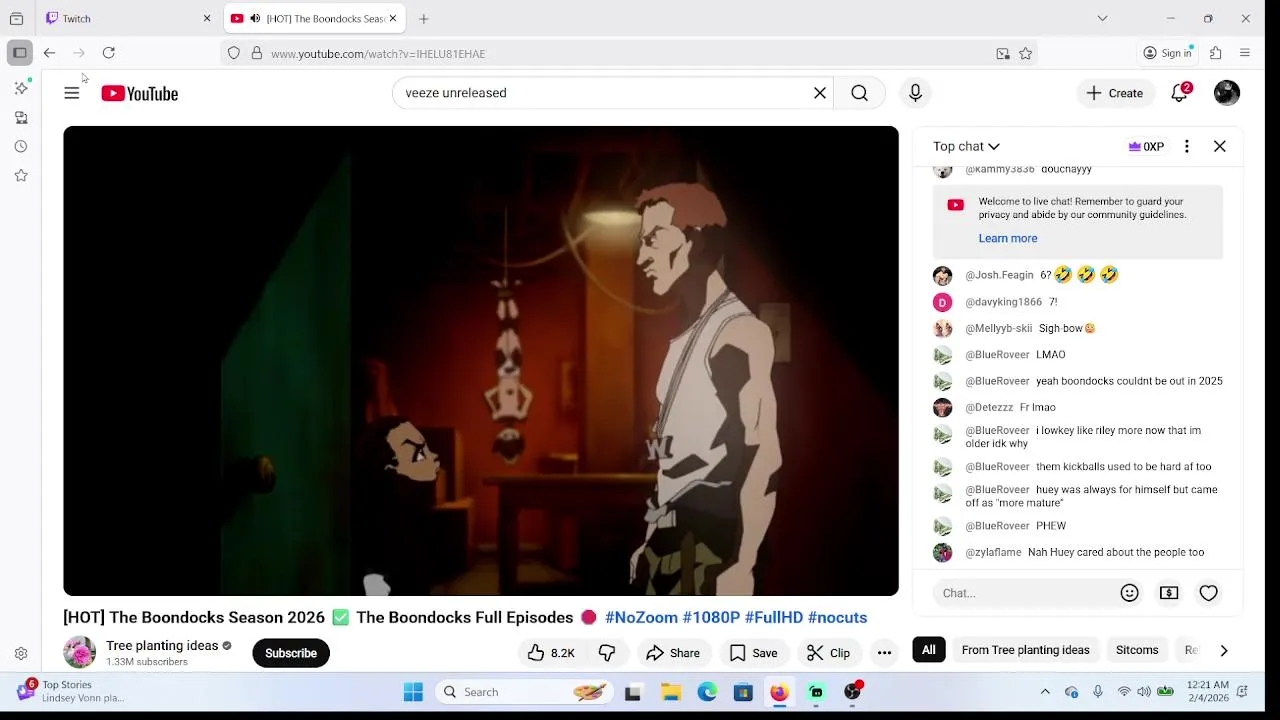This screenshot has height=720, width=1280.
Task: Follow the Learn more link in chat
Action: tap(1007, 238)
